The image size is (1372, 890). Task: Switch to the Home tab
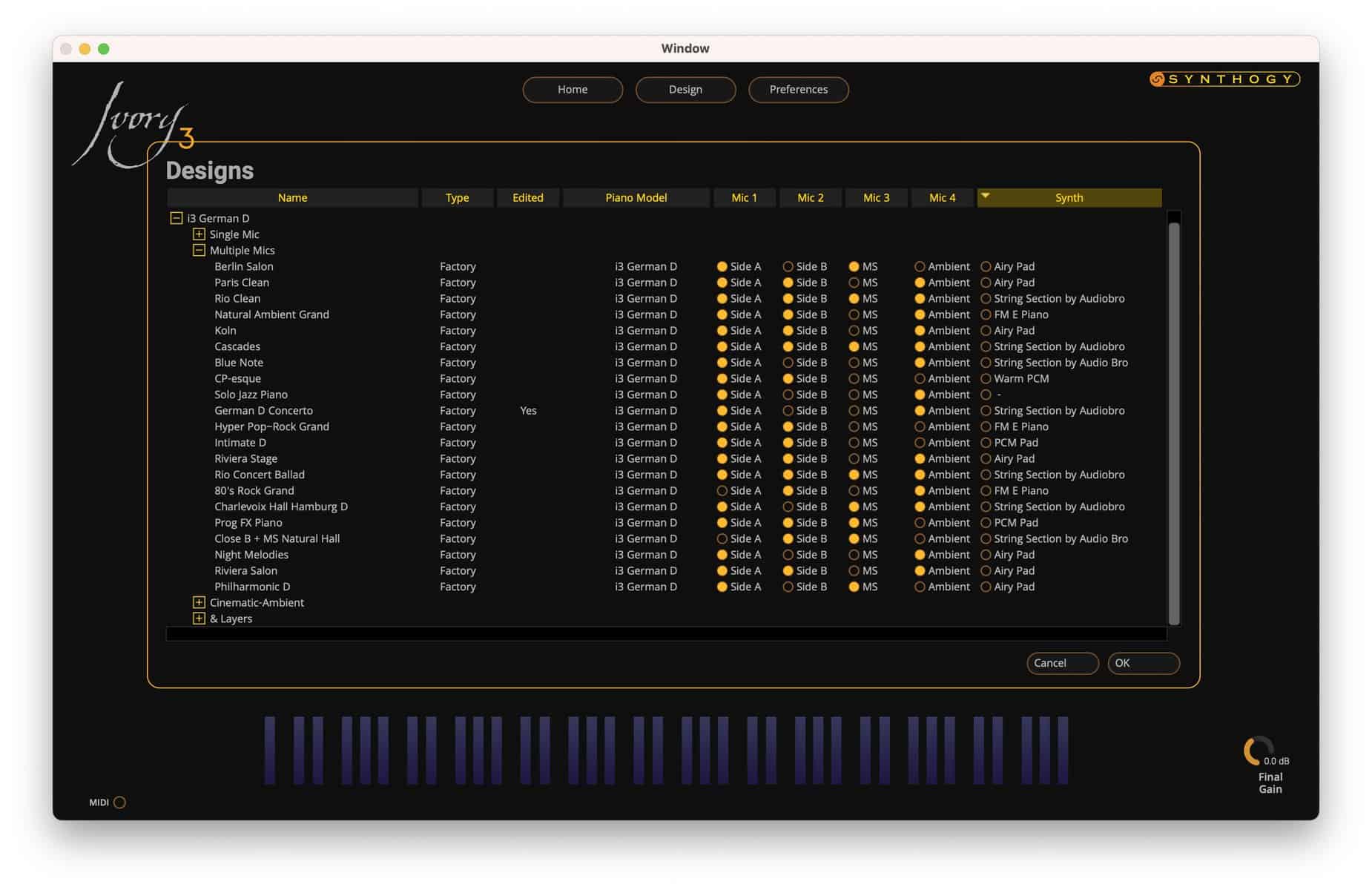click(x=573, y=89)
